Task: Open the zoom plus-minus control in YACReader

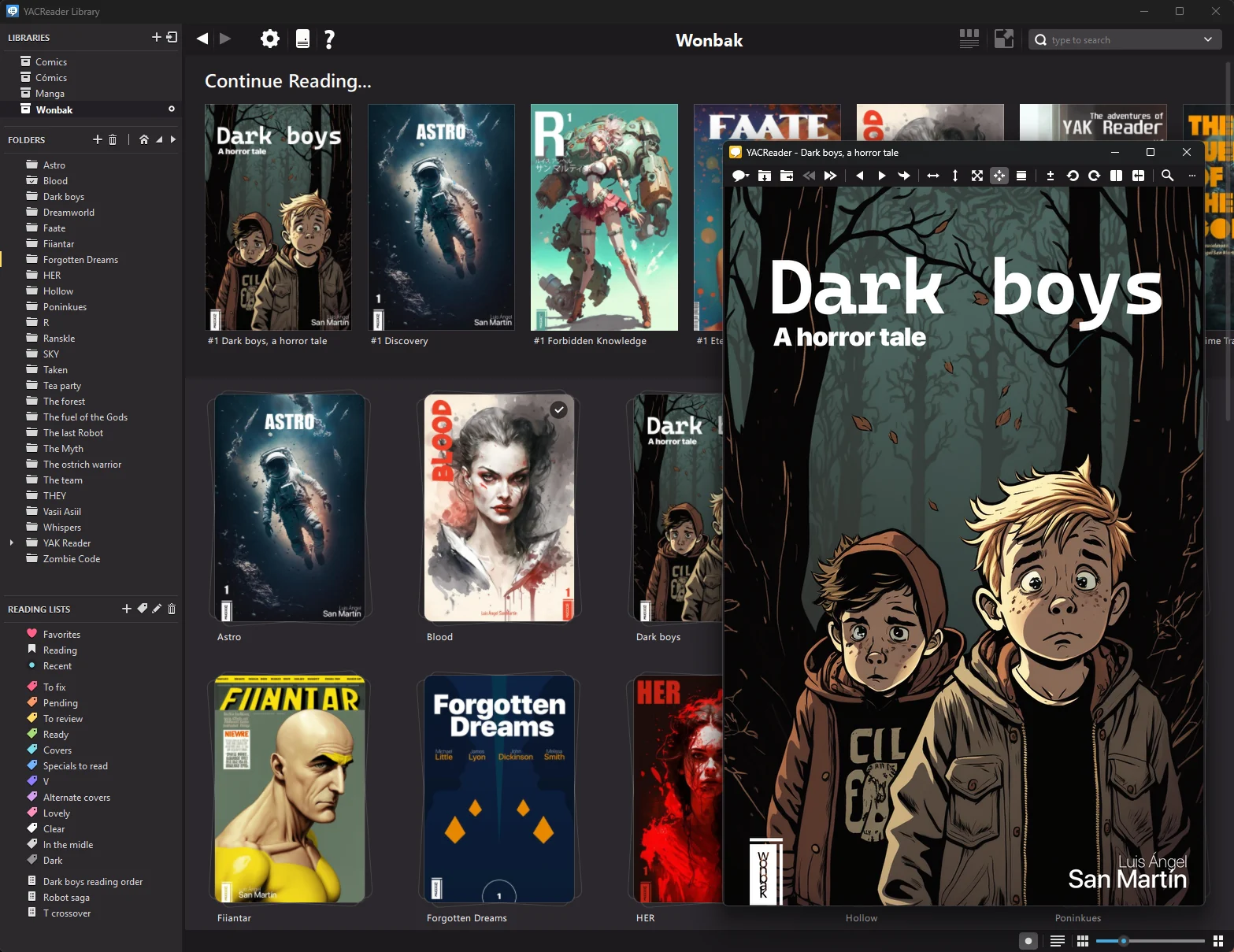Action: pos(1050,176)
